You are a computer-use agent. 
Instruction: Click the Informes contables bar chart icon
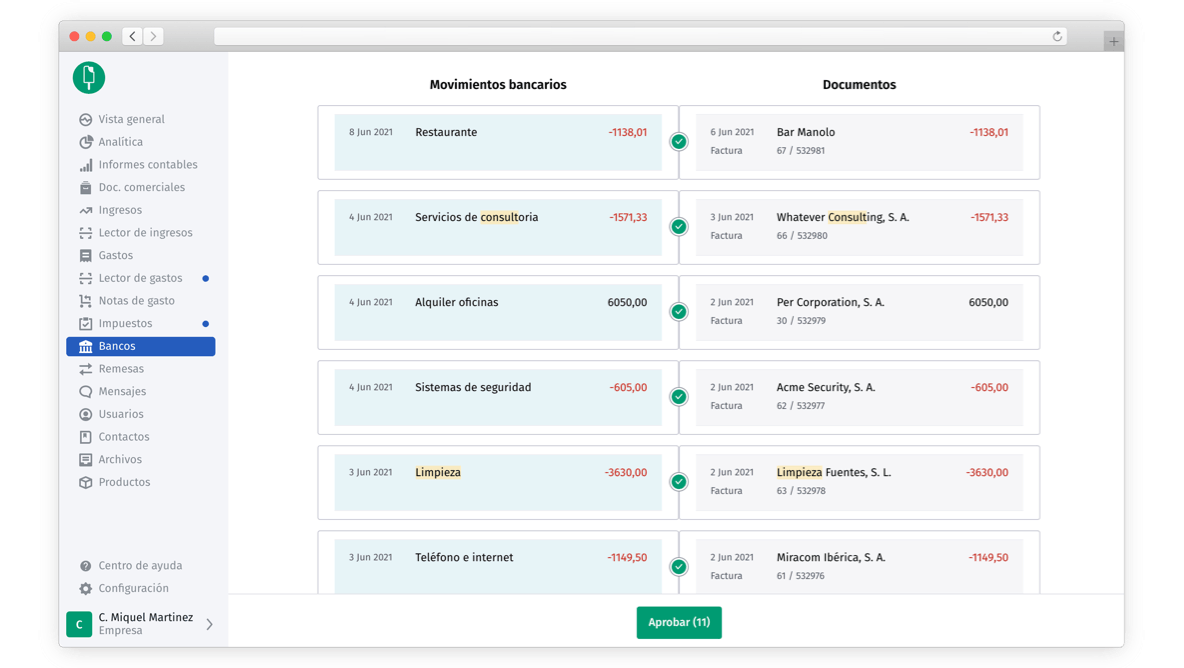(86, 165)
